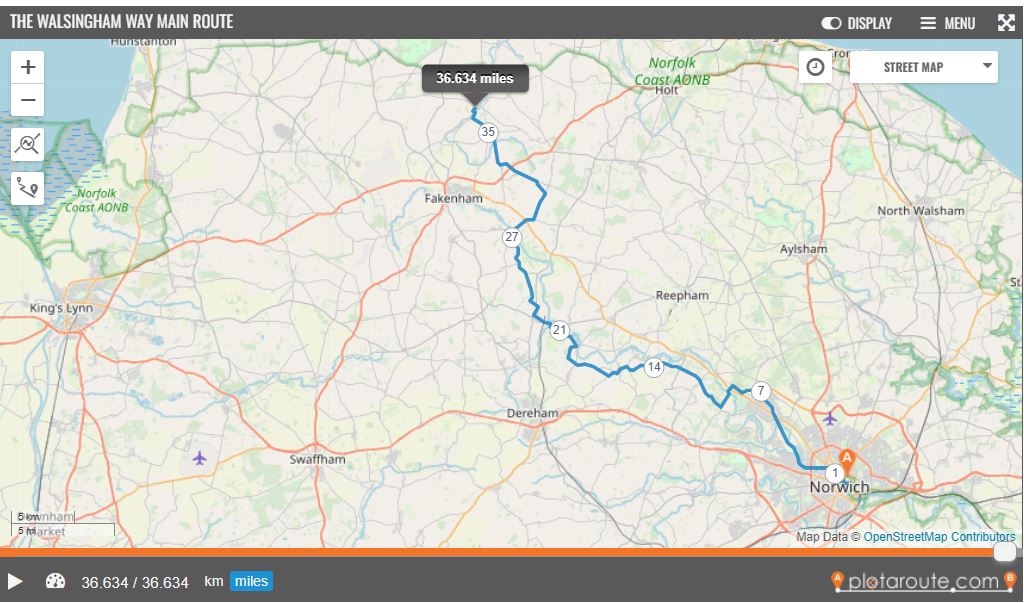
Task: Enter fullscreen map mode
Action: [x=1006, y=23]
